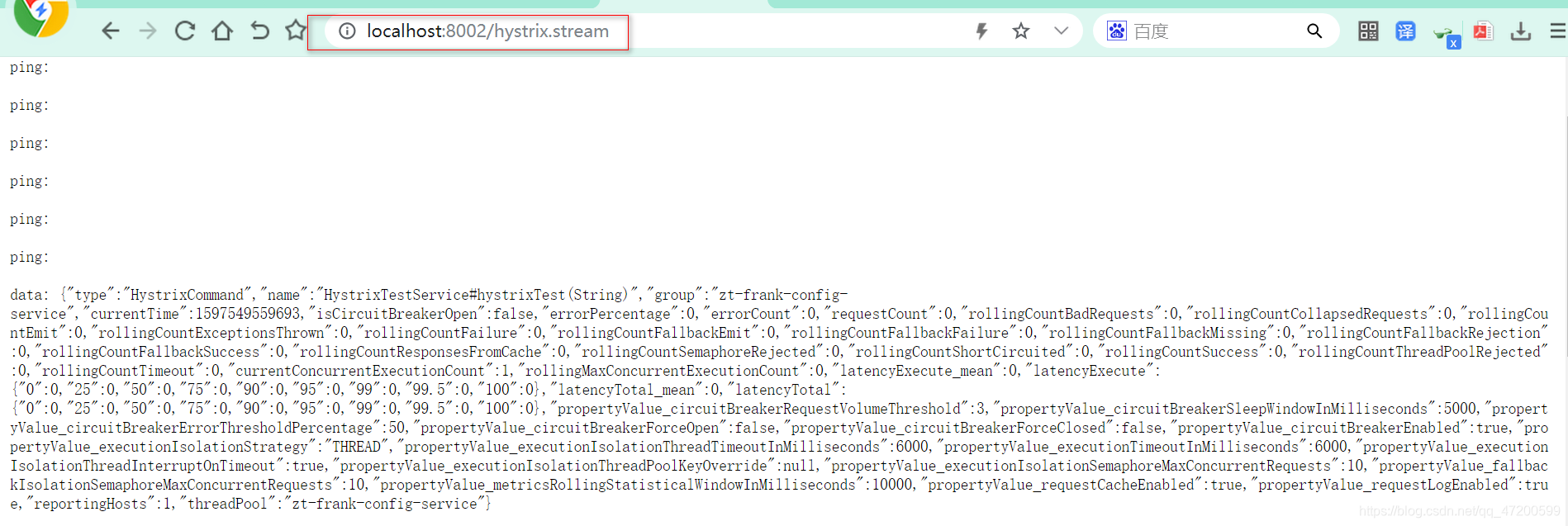This screenshot has width=1568, height=526.
Task: Open the Baidu search engine selector
Action: click(1117, 31)
